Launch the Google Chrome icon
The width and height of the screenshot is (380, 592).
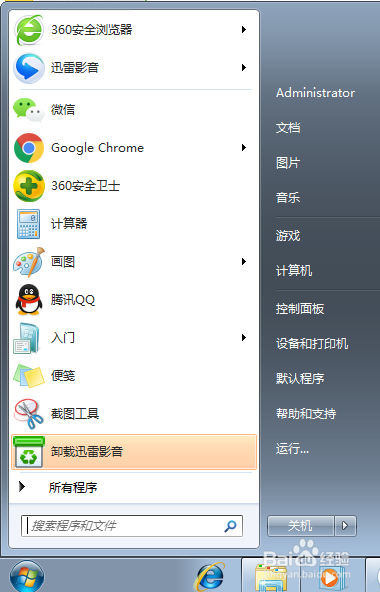[29, 148]
